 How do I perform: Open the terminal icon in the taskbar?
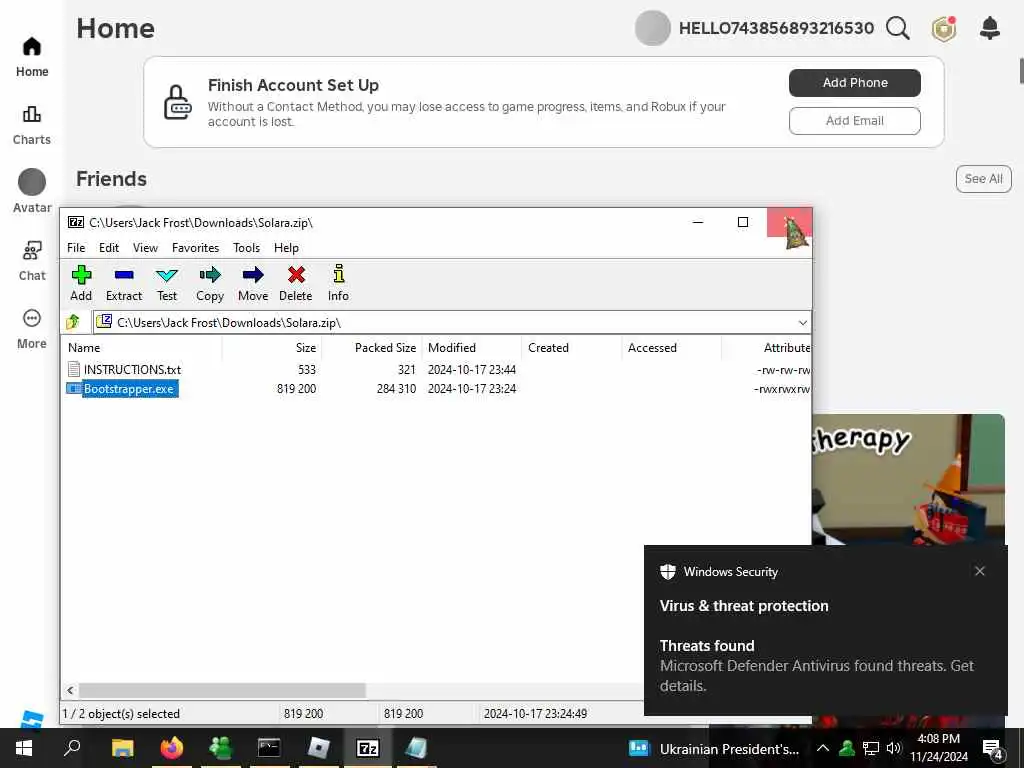[269, 748]
